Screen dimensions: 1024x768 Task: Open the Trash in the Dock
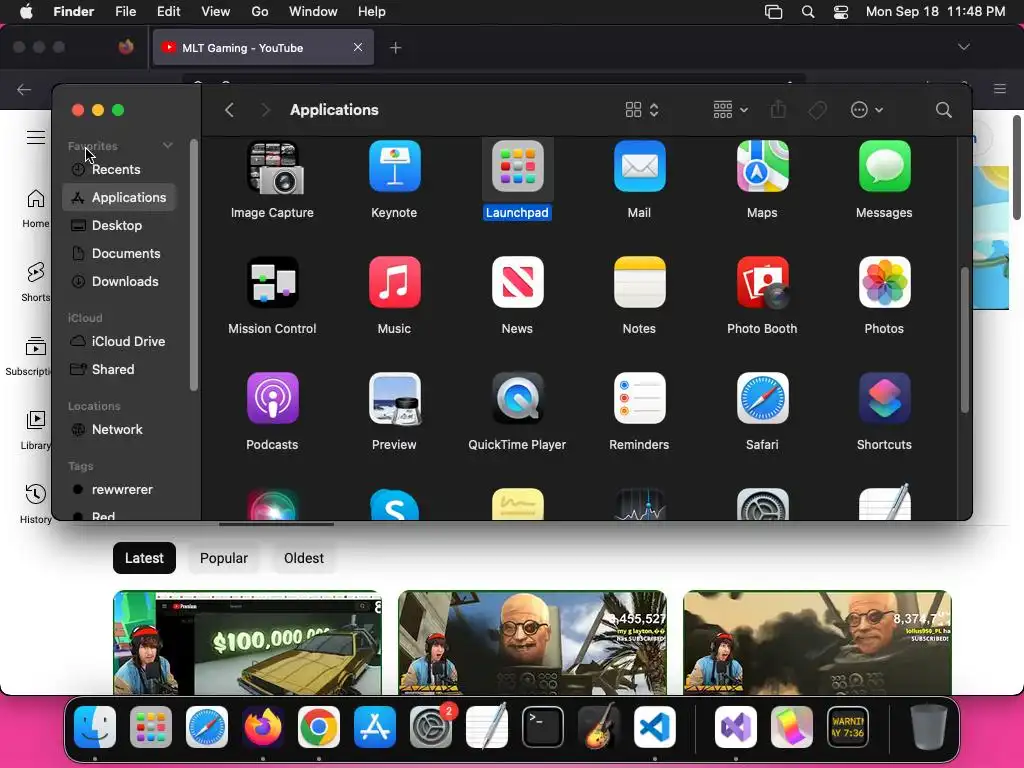coord(928,727)
